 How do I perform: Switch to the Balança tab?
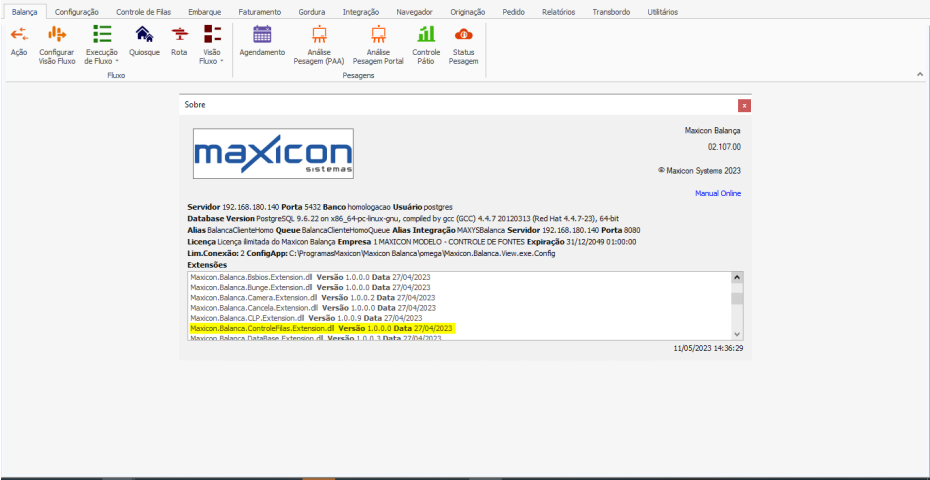[24, 12]
